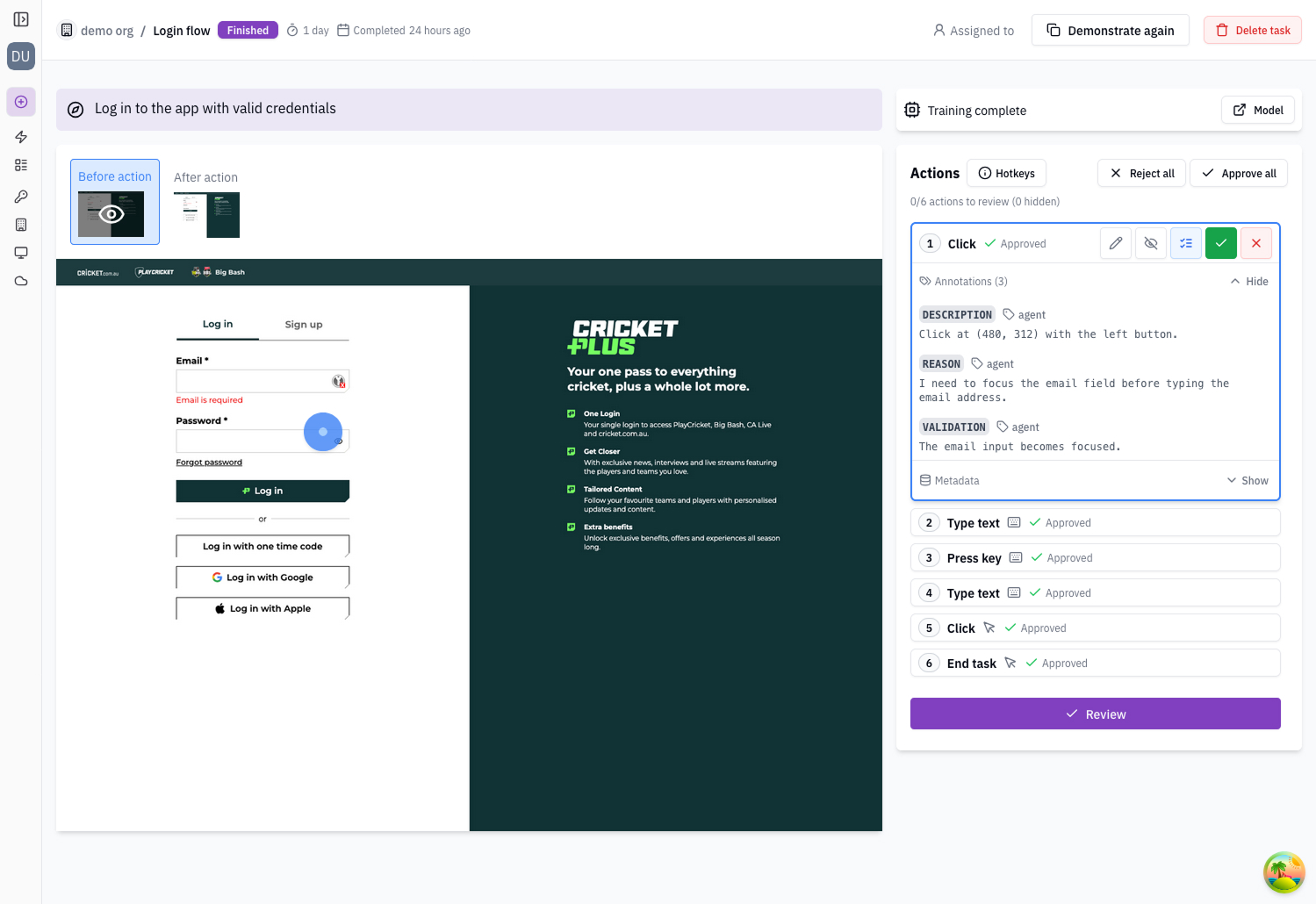Approve action 1 with green check button
This screenshot has height=904, width=1316.
point(1221,243)
